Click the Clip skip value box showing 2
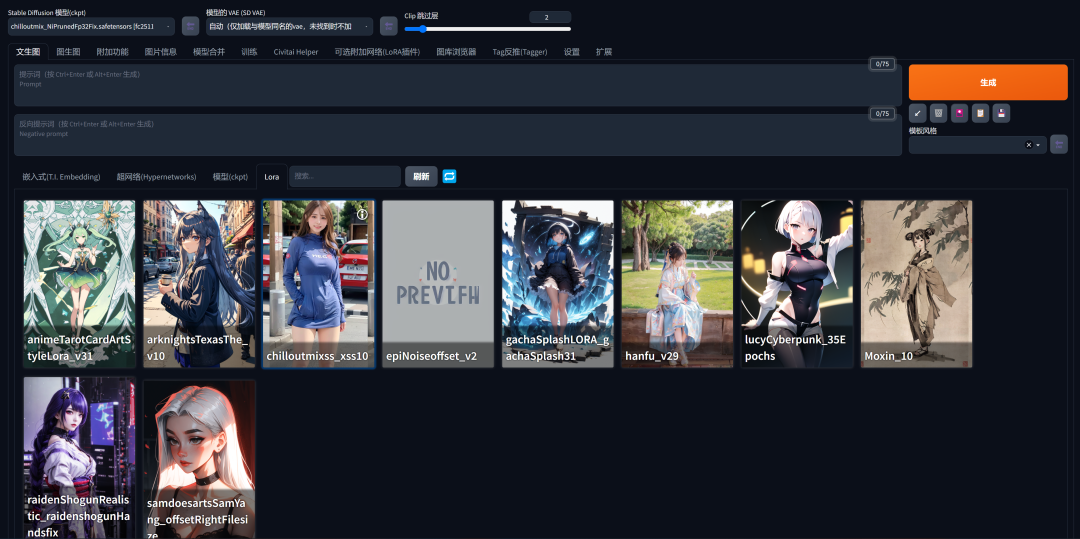The height and width of the screenshot is (539, 1080). 550,17
